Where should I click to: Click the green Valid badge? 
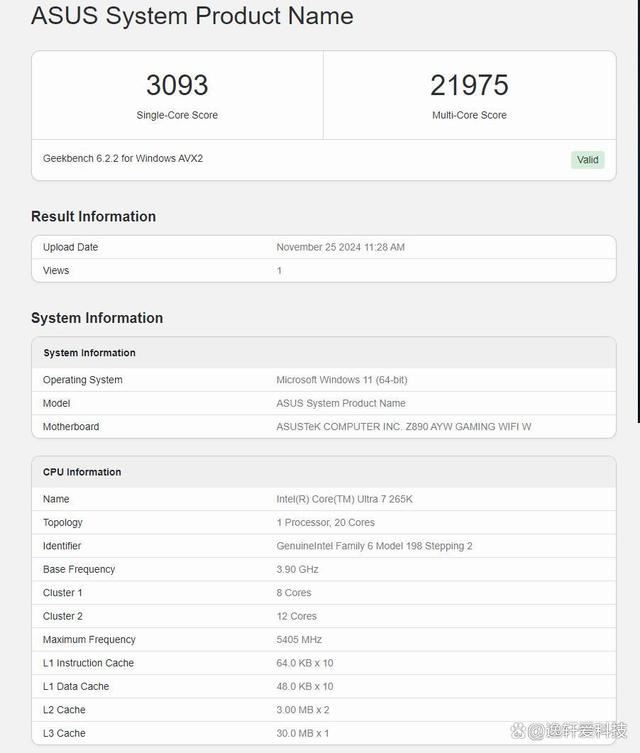click(x=587, y=160)
